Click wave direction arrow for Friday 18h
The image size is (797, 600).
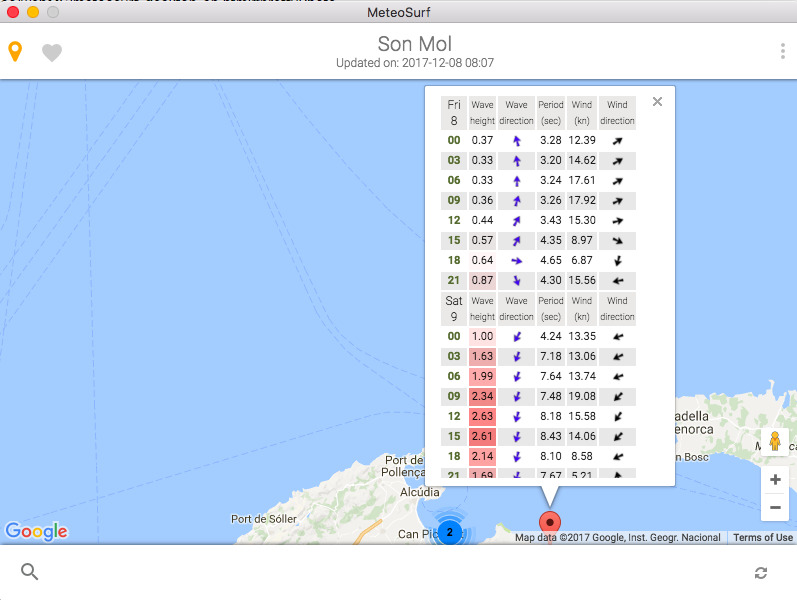coord(516,261)
